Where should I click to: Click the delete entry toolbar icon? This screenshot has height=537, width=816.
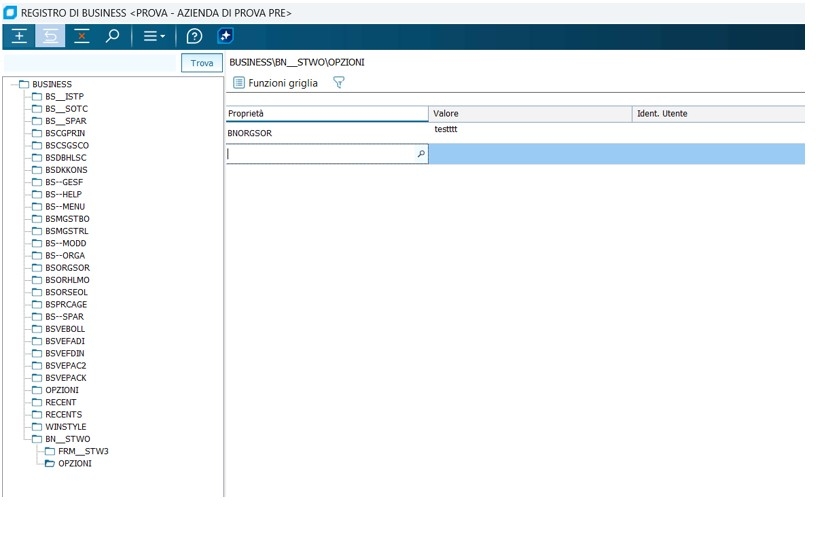[82, 36]
